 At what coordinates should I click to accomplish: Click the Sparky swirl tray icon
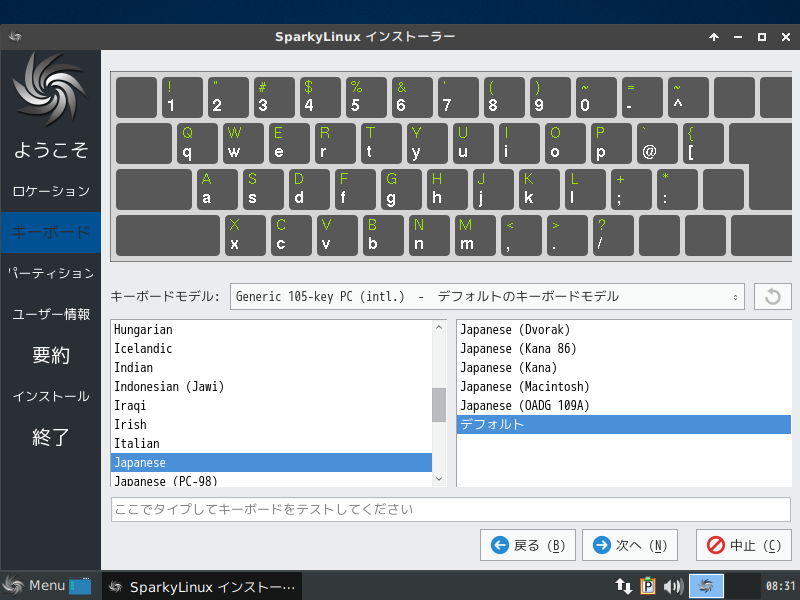tap(706, 586)
